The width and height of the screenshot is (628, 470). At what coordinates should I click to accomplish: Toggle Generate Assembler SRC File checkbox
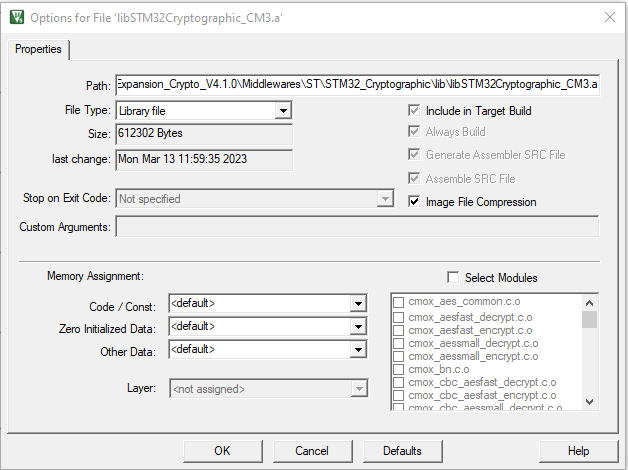pos(414,155)
